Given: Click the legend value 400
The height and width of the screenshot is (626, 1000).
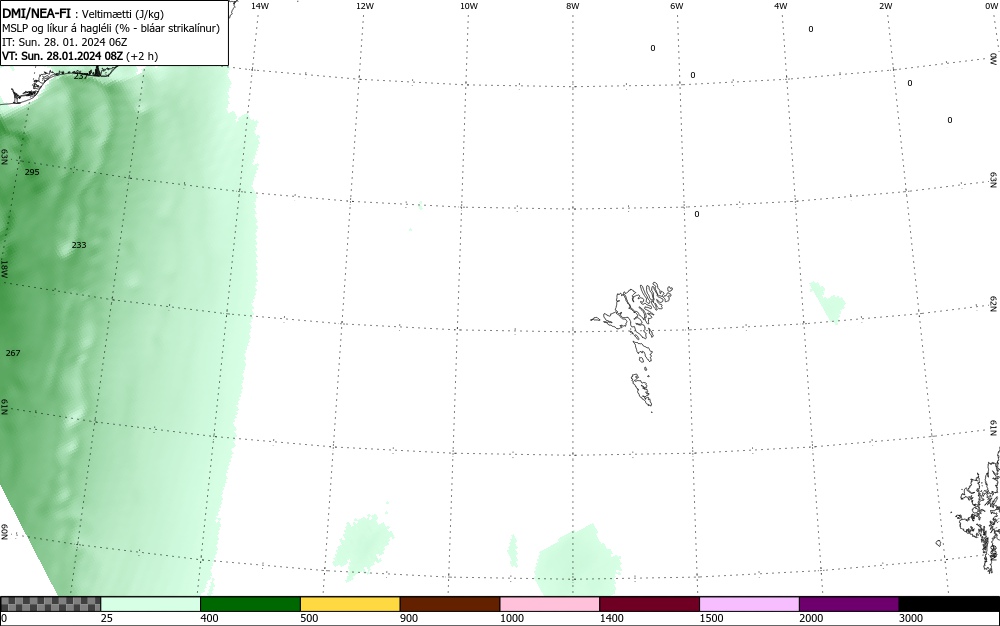Looking at the screenshot, I should [209, 618].
